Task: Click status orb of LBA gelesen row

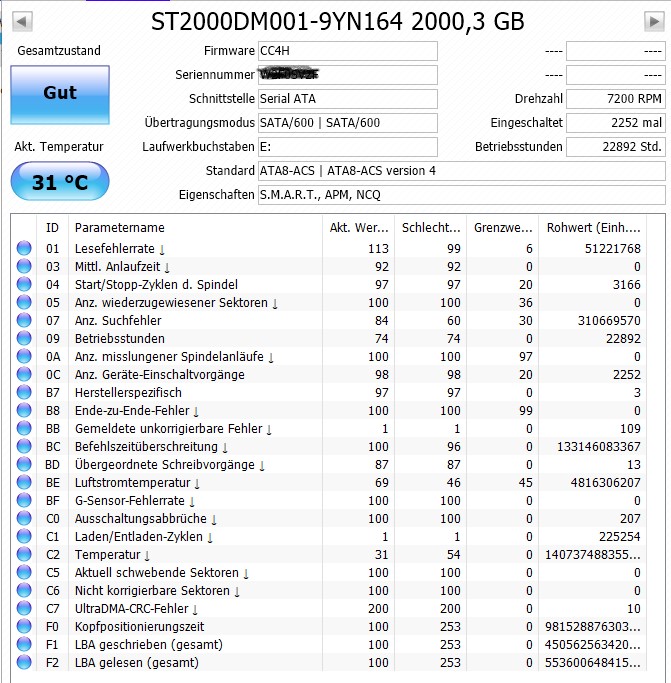Action: coord(24,662)
